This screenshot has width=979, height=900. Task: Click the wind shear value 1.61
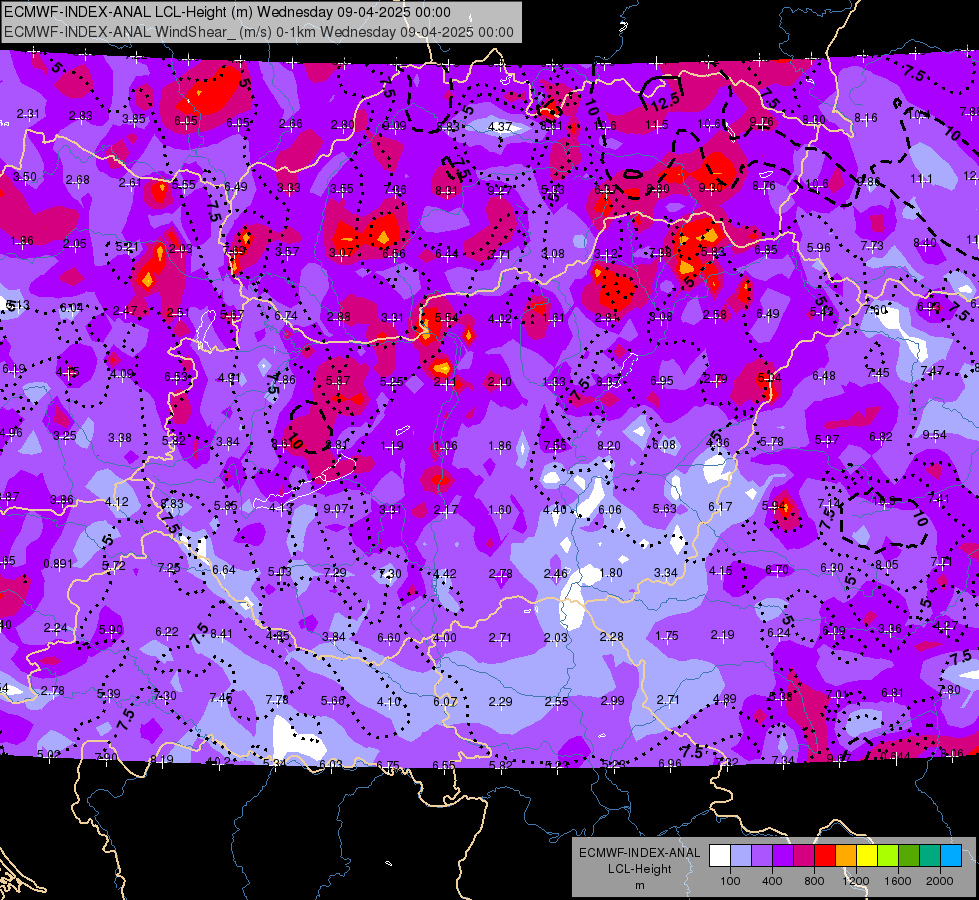tap(553, 318)
